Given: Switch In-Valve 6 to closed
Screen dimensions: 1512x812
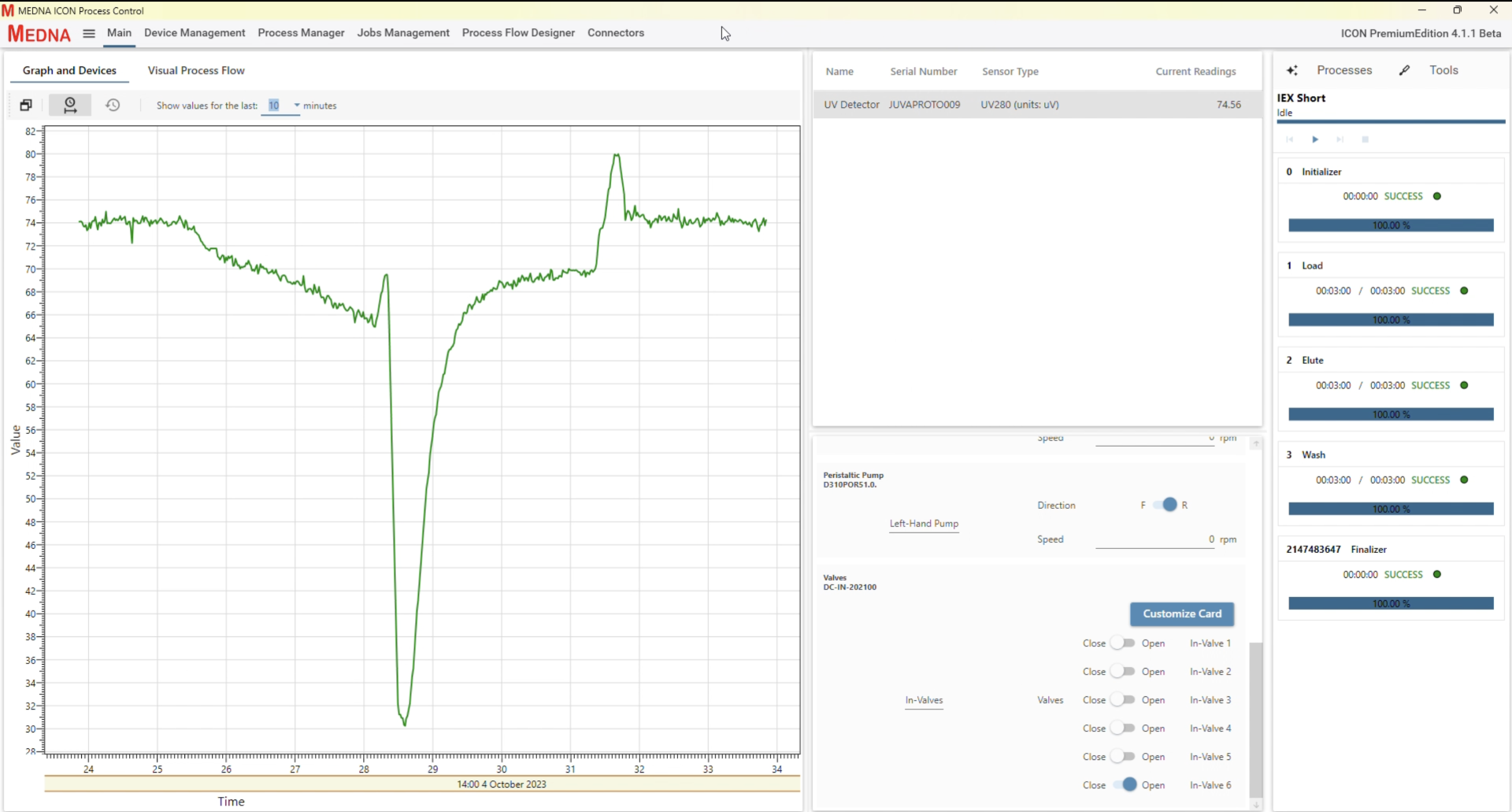Looking at the screenshot, I should click(1123, 785).
